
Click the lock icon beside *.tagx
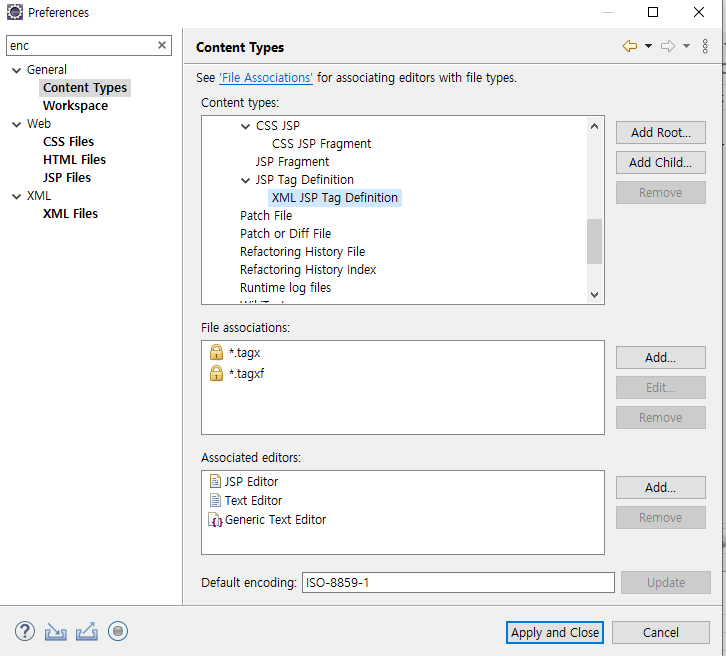216,352
